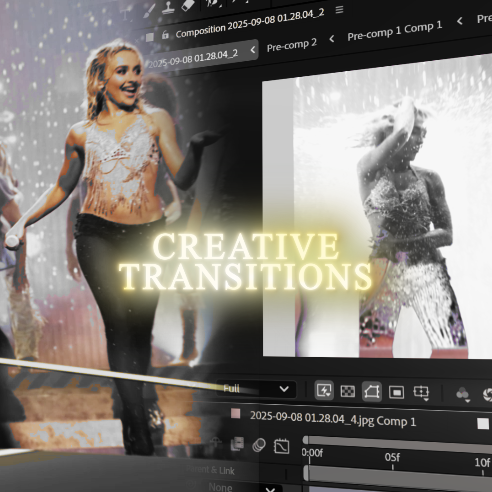Select the Brush tool in toolbar
The height and width of the screenshot is (492, 492).
pyautogui.click(x=148, y=11)
